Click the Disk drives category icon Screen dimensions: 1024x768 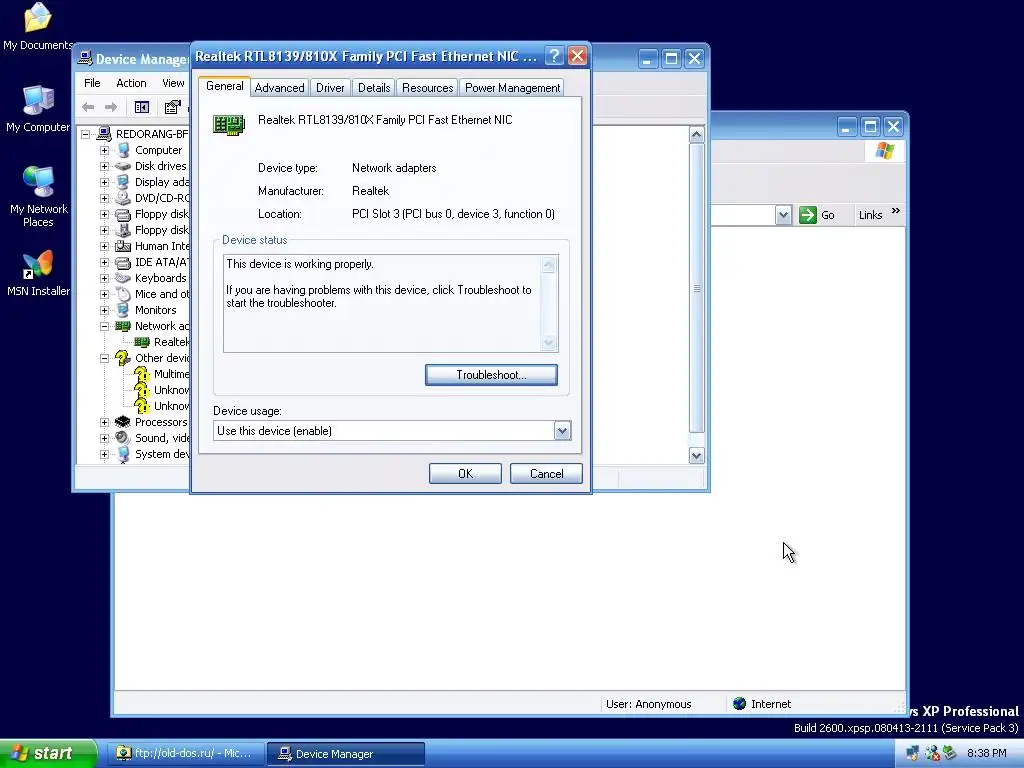point(123,166)
